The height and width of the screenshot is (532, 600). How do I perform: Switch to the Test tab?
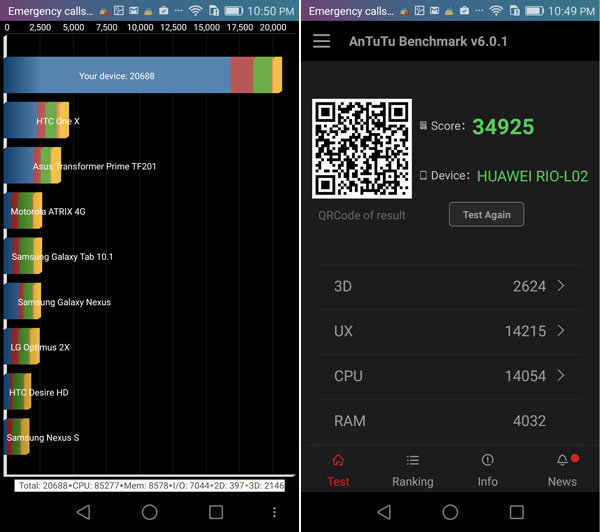click(338, 470)
